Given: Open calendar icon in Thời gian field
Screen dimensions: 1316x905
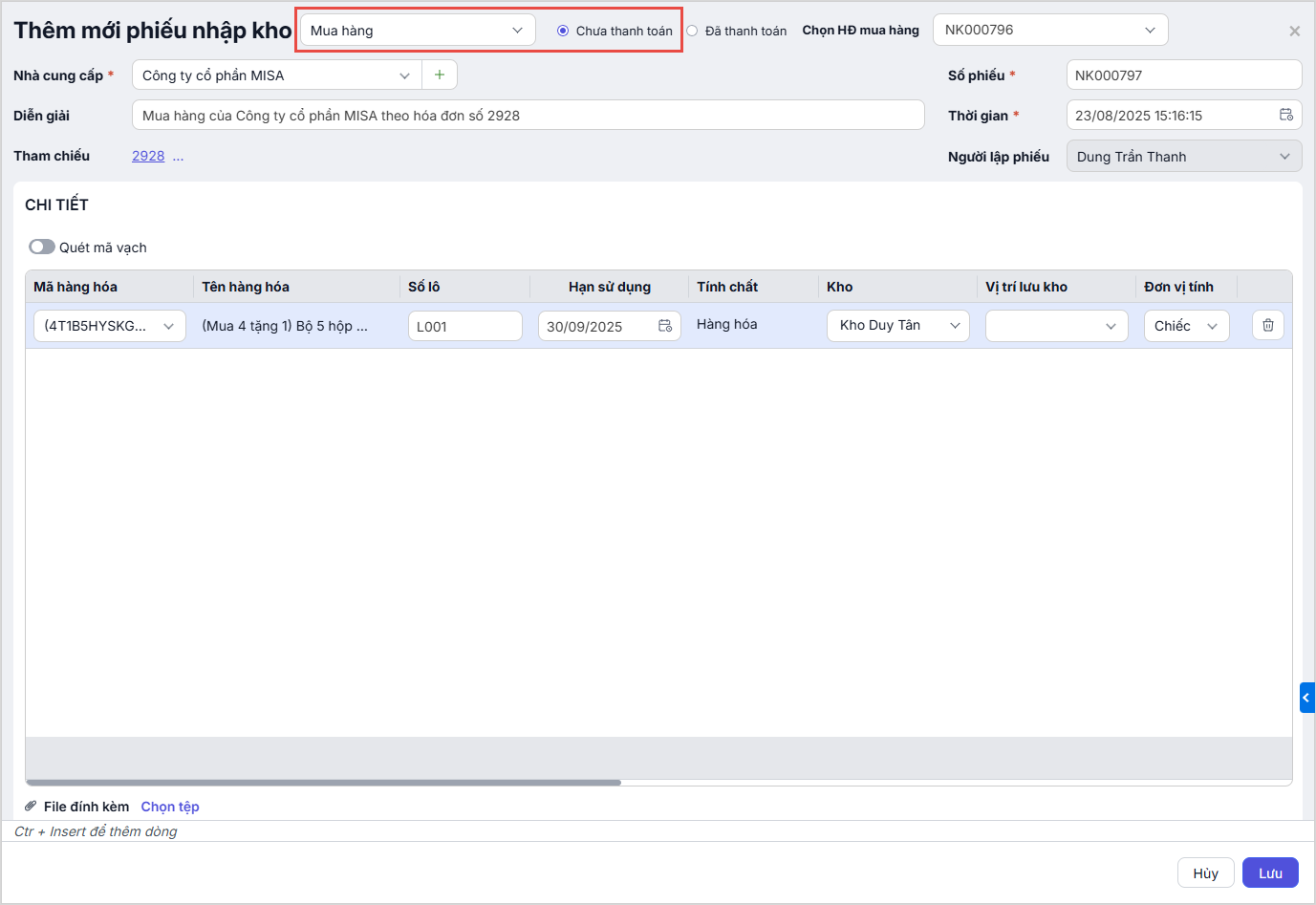Looking at the screenshot, I should [1286, 115].
